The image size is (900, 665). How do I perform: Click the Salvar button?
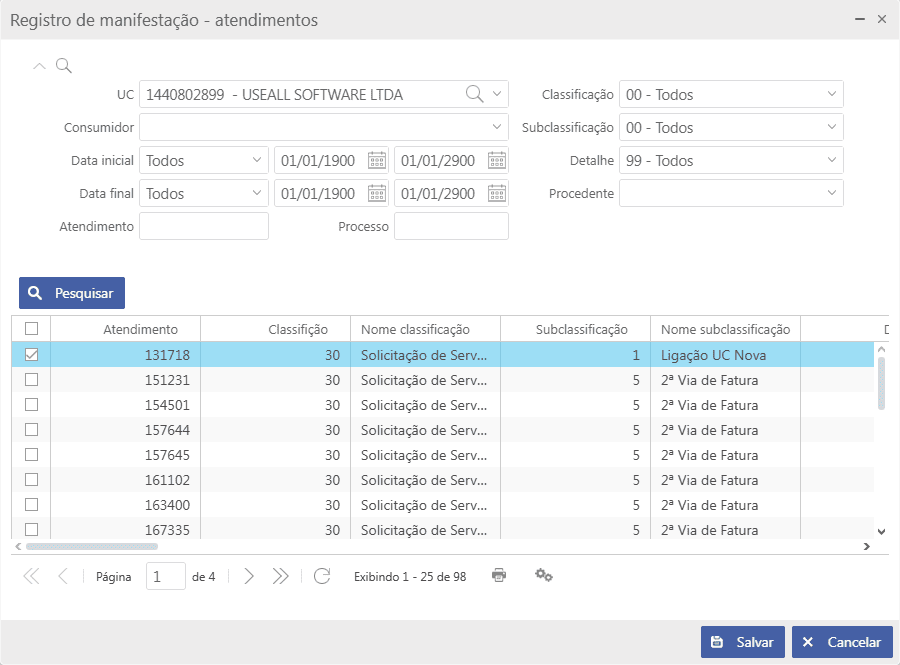(x=743, y=642)
